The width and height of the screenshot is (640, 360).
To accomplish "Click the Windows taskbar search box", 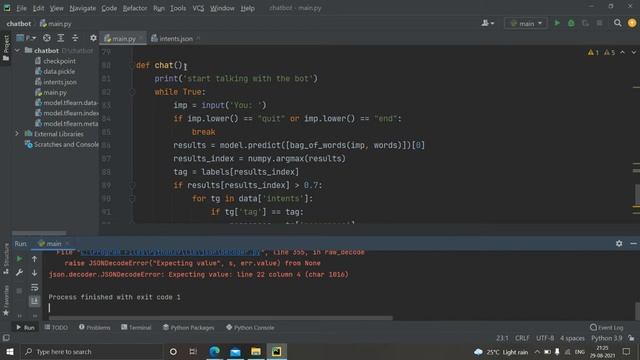I will [91, 351].
